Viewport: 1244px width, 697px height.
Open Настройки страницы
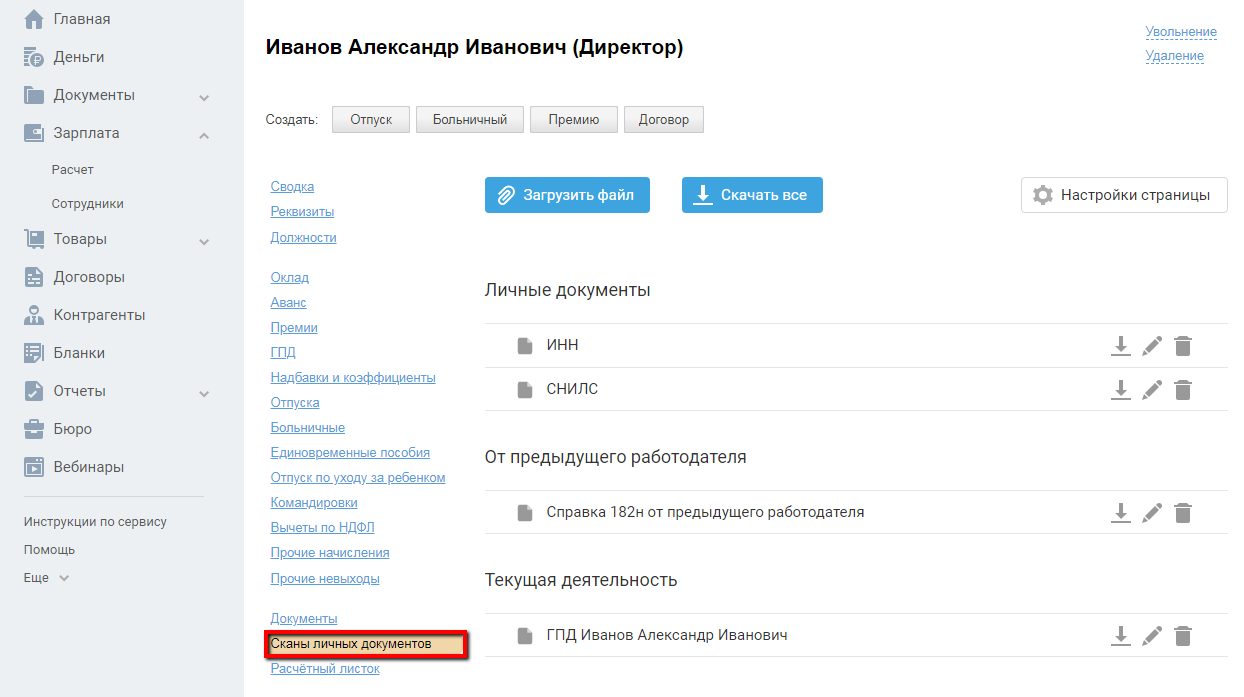1124,195
